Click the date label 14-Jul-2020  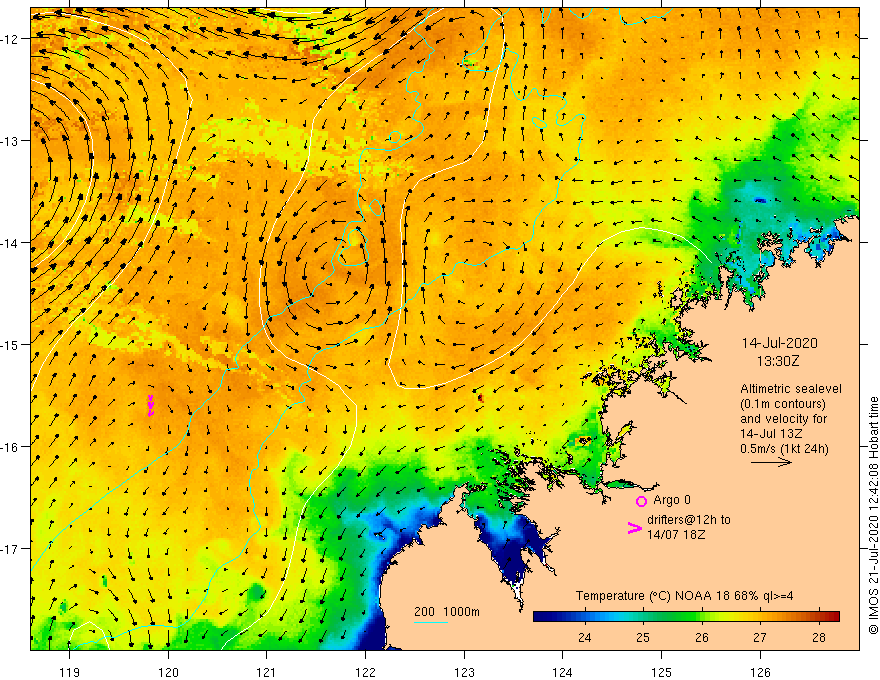(x=780, y=343)
